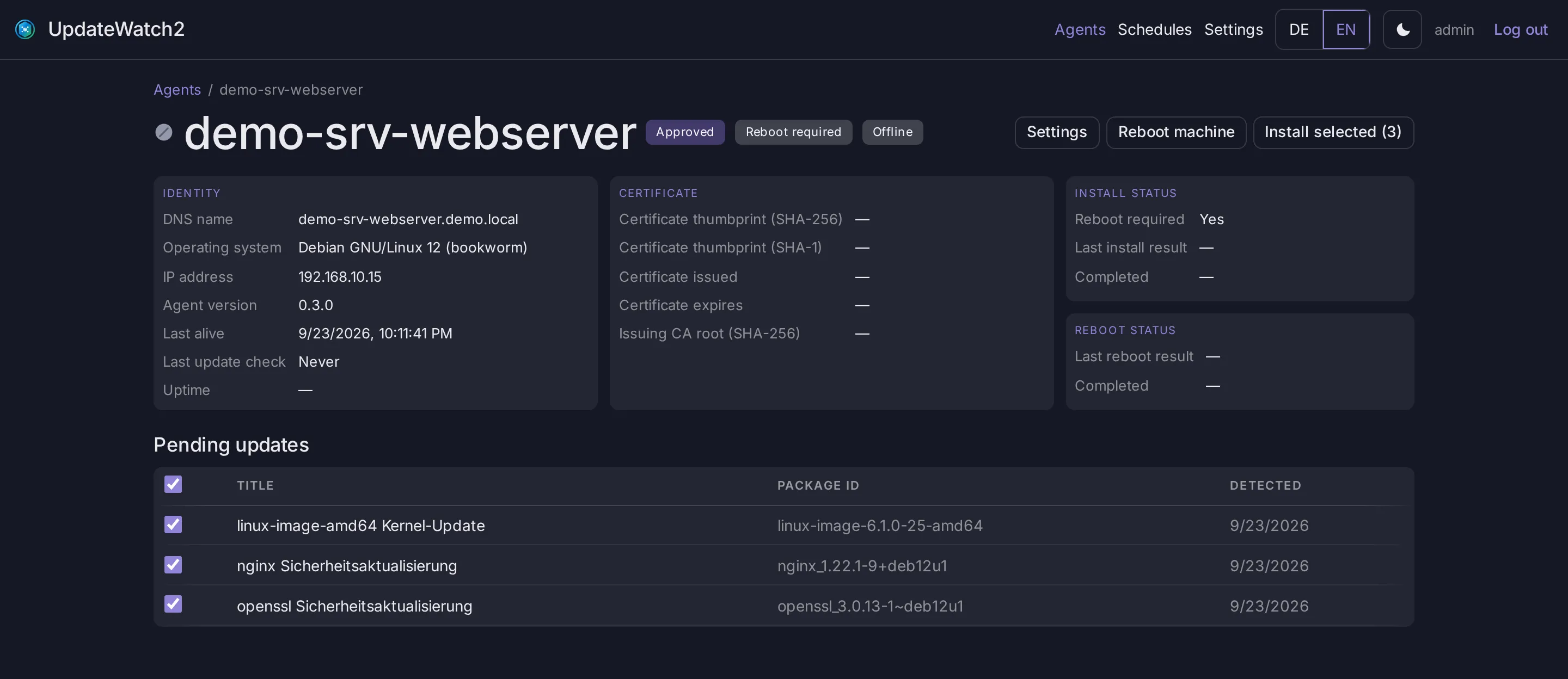The height and width of the screenshot is (679, 1568).
Task: Click the Certificate expires label
Action: tap(681, 305)
